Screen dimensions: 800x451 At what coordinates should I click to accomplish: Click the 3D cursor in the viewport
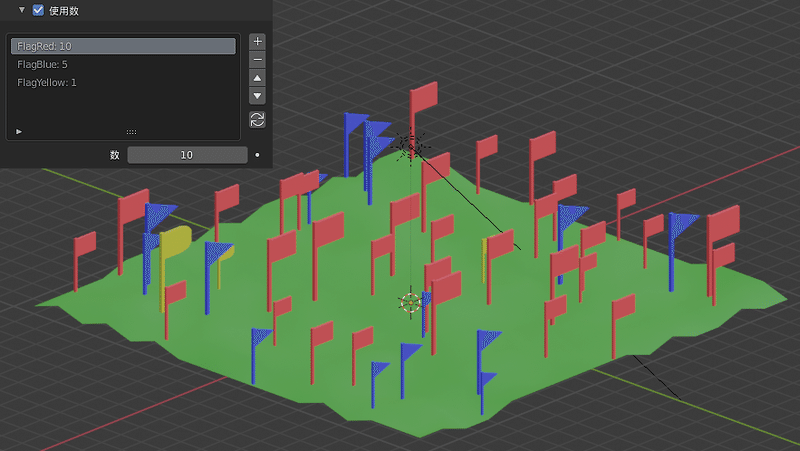point(411,303)
